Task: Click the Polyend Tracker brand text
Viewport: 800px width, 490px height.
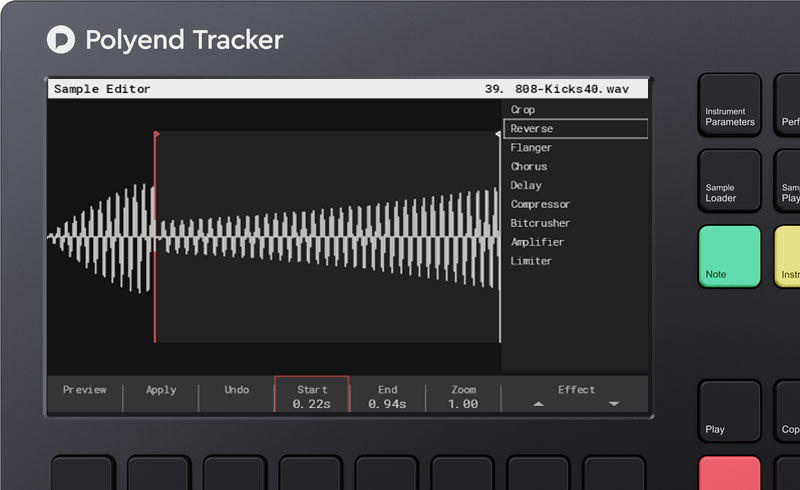Action: click(184, 40)
